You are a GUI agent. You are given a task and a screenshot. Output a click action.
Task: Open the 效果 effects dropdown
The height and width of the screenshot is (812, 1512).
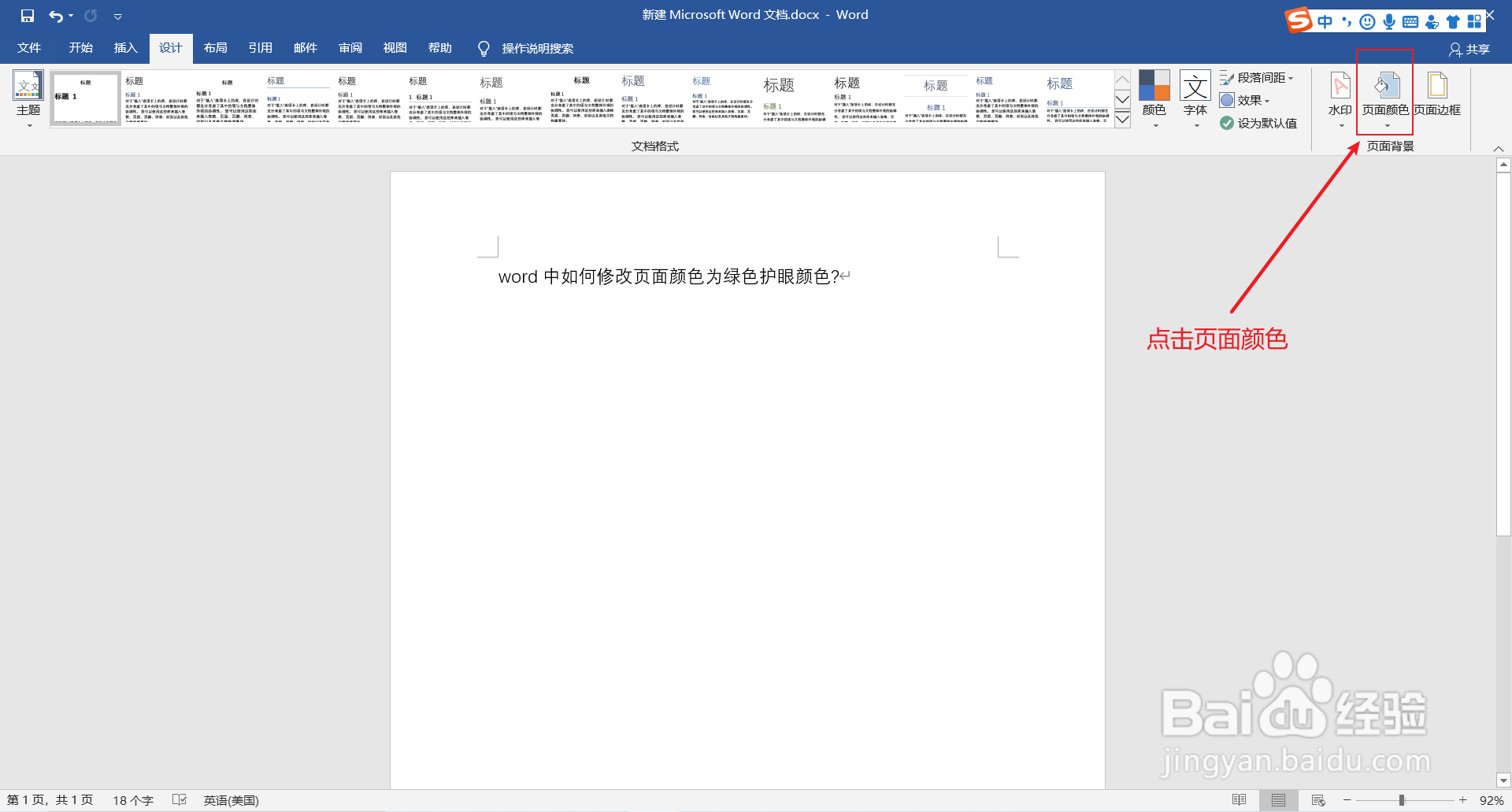pos(1245,100)
